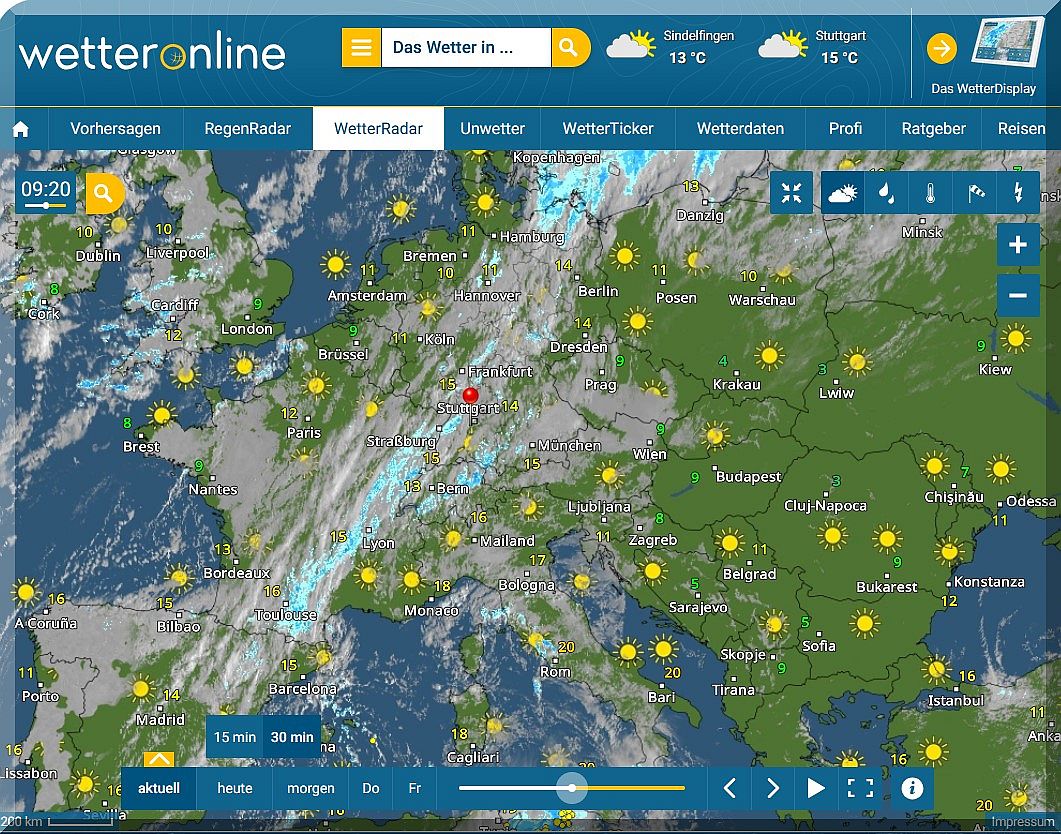
Task: Click the timeline slider handle
Action: point(572,788)
